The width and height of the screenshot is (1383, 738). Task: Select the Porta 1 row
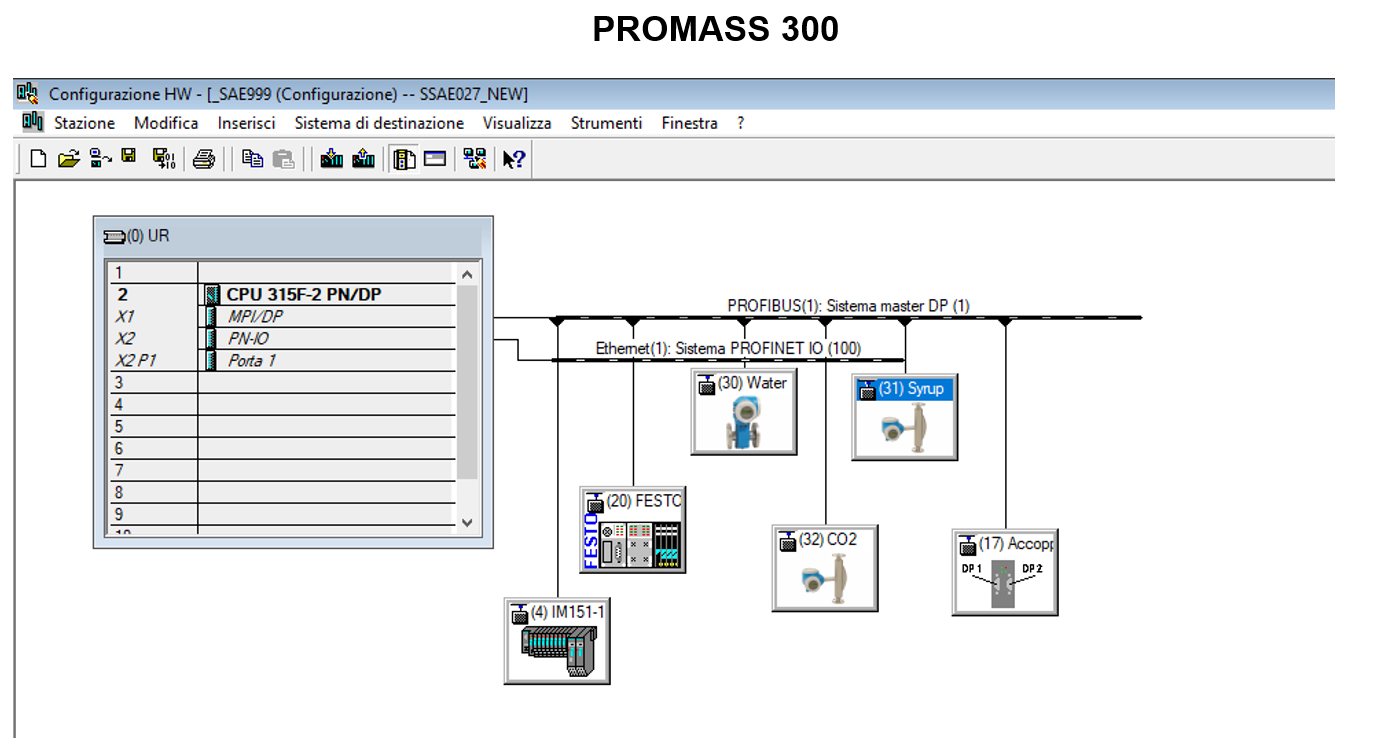click(282, 360)
